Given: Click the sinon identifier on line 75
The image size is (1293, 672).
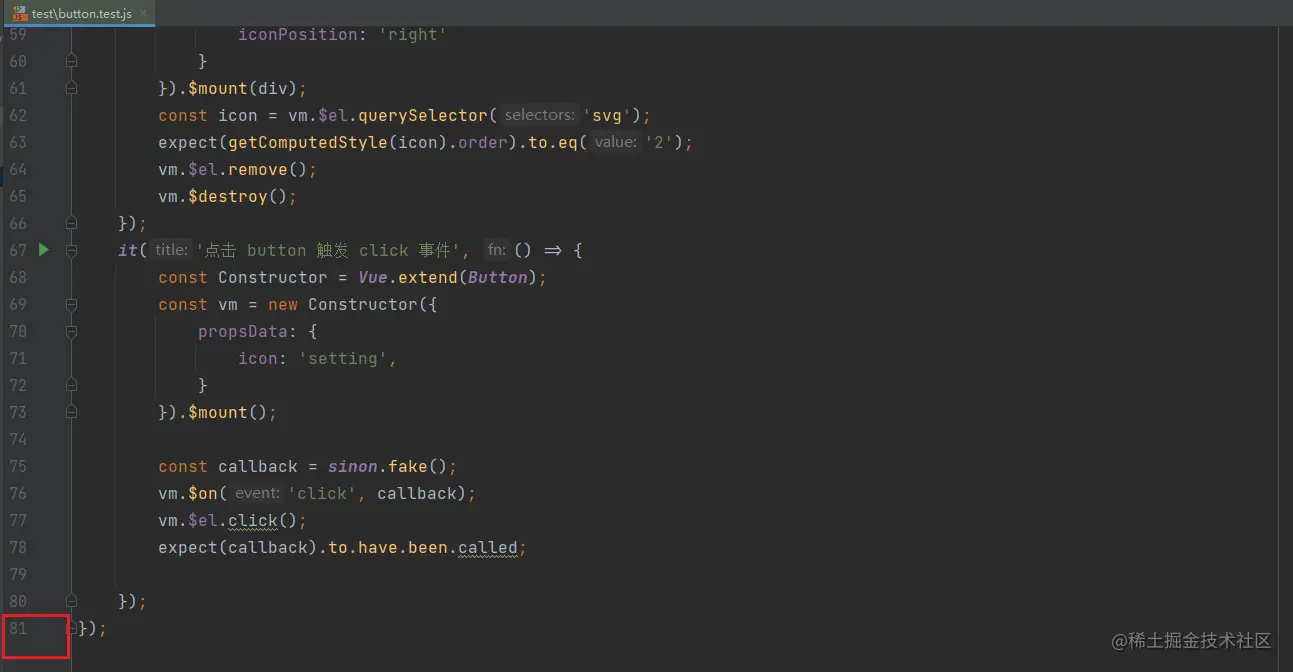Looking at the screenshot, I should click(x=353, y=466).
